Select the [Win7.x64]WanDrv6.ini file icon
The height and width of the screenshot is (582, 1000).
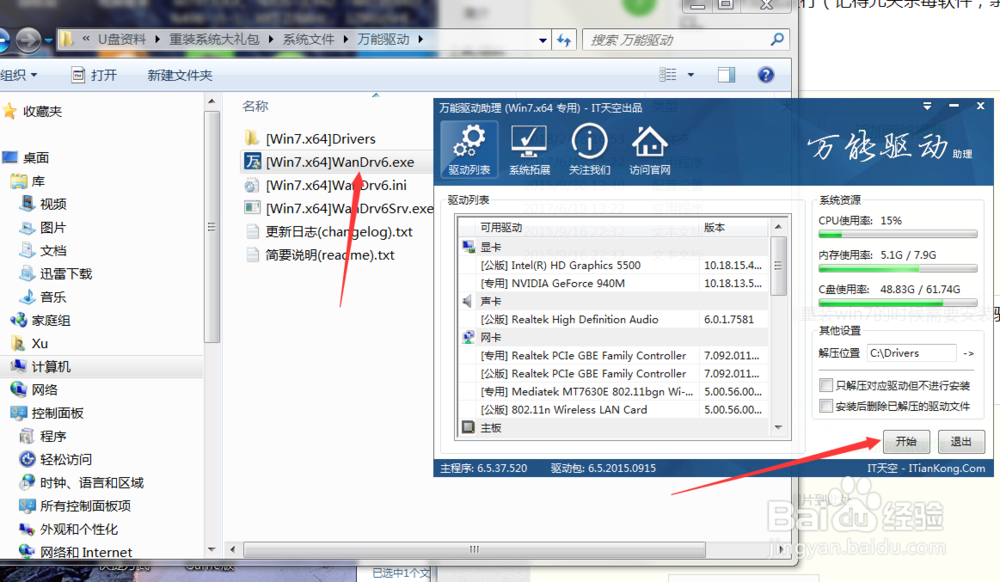pos(252,186)
